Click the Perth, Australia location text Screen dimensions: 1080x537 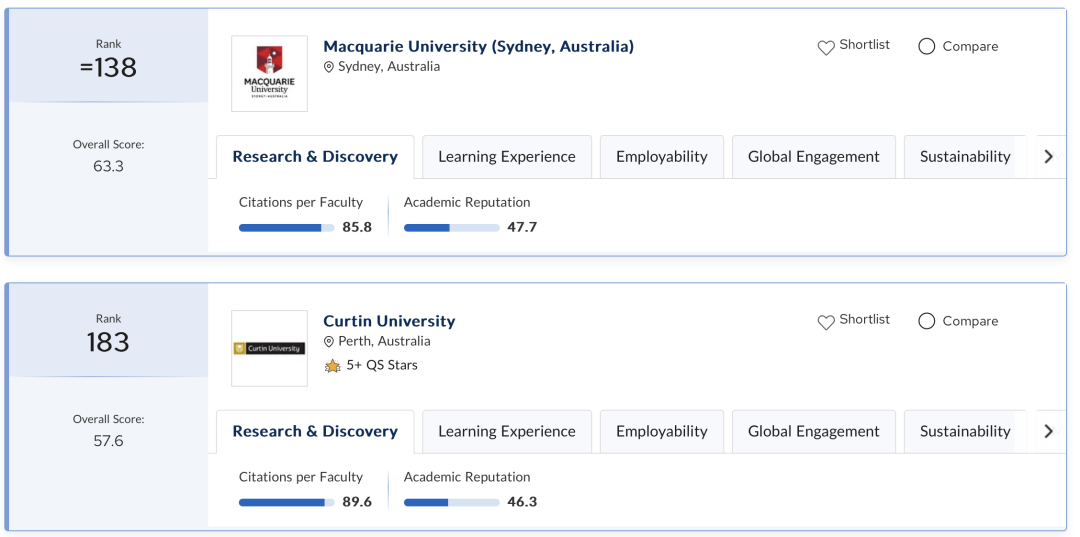(384, 341)
